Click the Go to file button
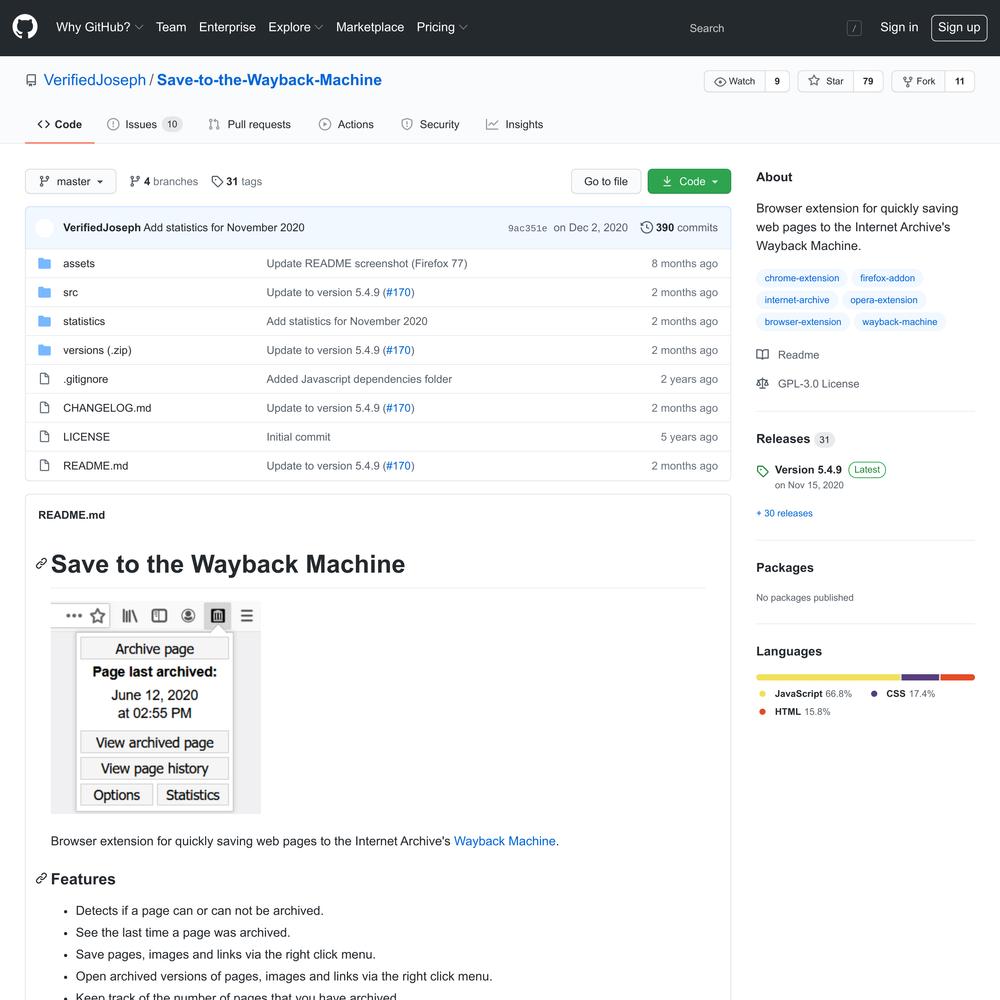 pyautogui.click(x=606, y=182)
